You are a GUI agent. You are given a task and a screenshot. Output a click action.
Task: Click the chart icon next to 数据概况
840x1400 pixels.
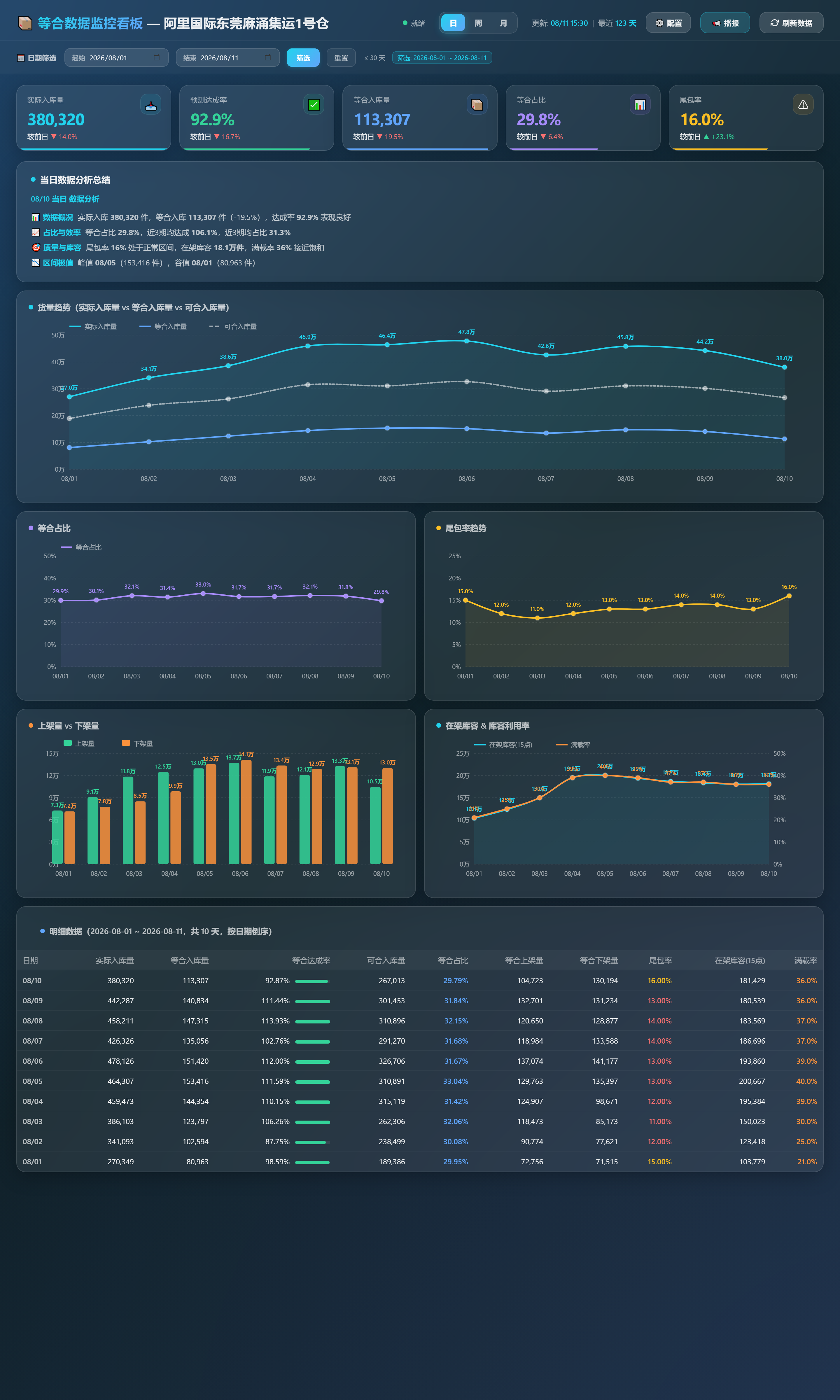pos(36,217)
